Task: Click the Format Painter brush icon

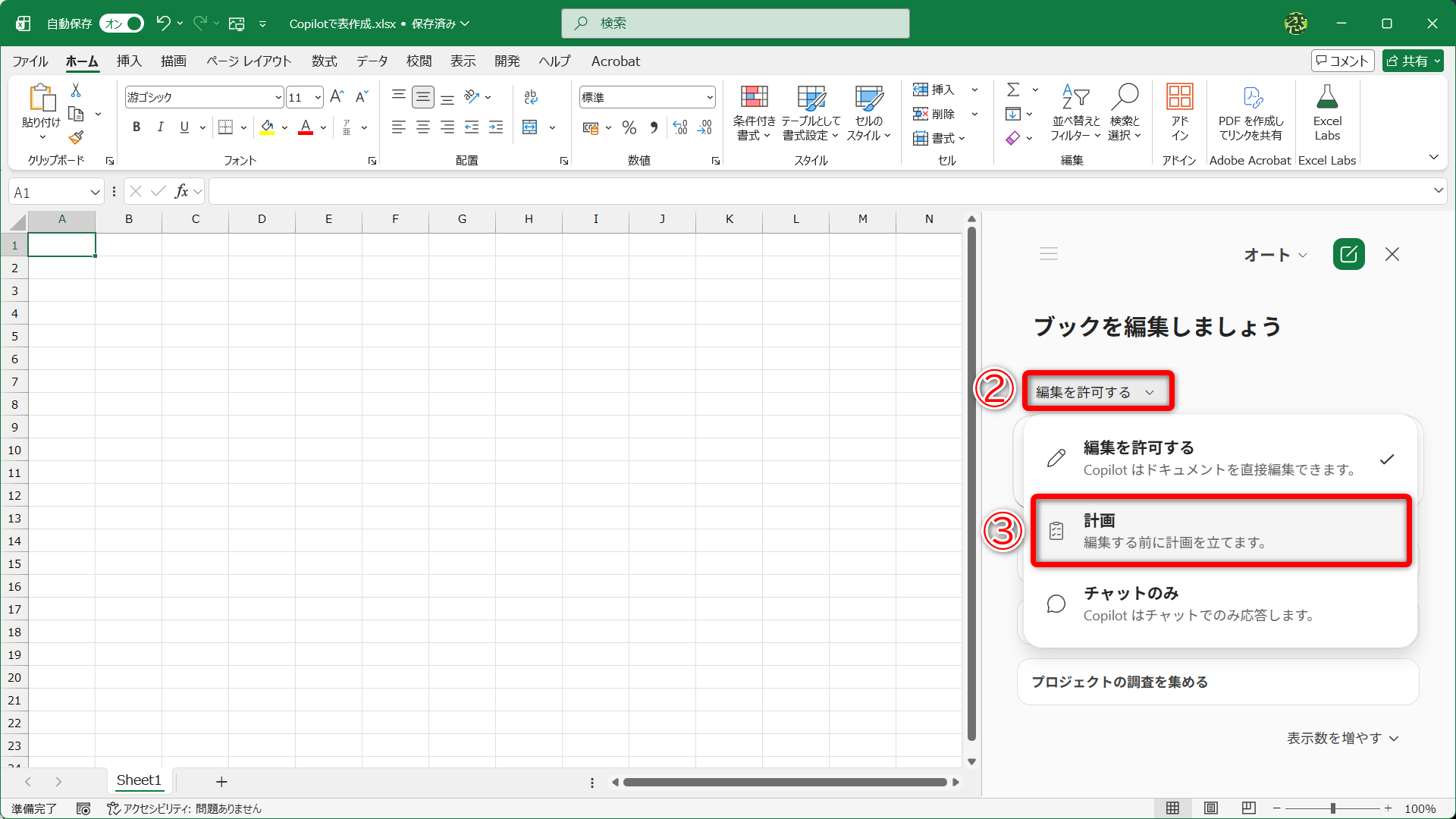Action: point(76,137)
